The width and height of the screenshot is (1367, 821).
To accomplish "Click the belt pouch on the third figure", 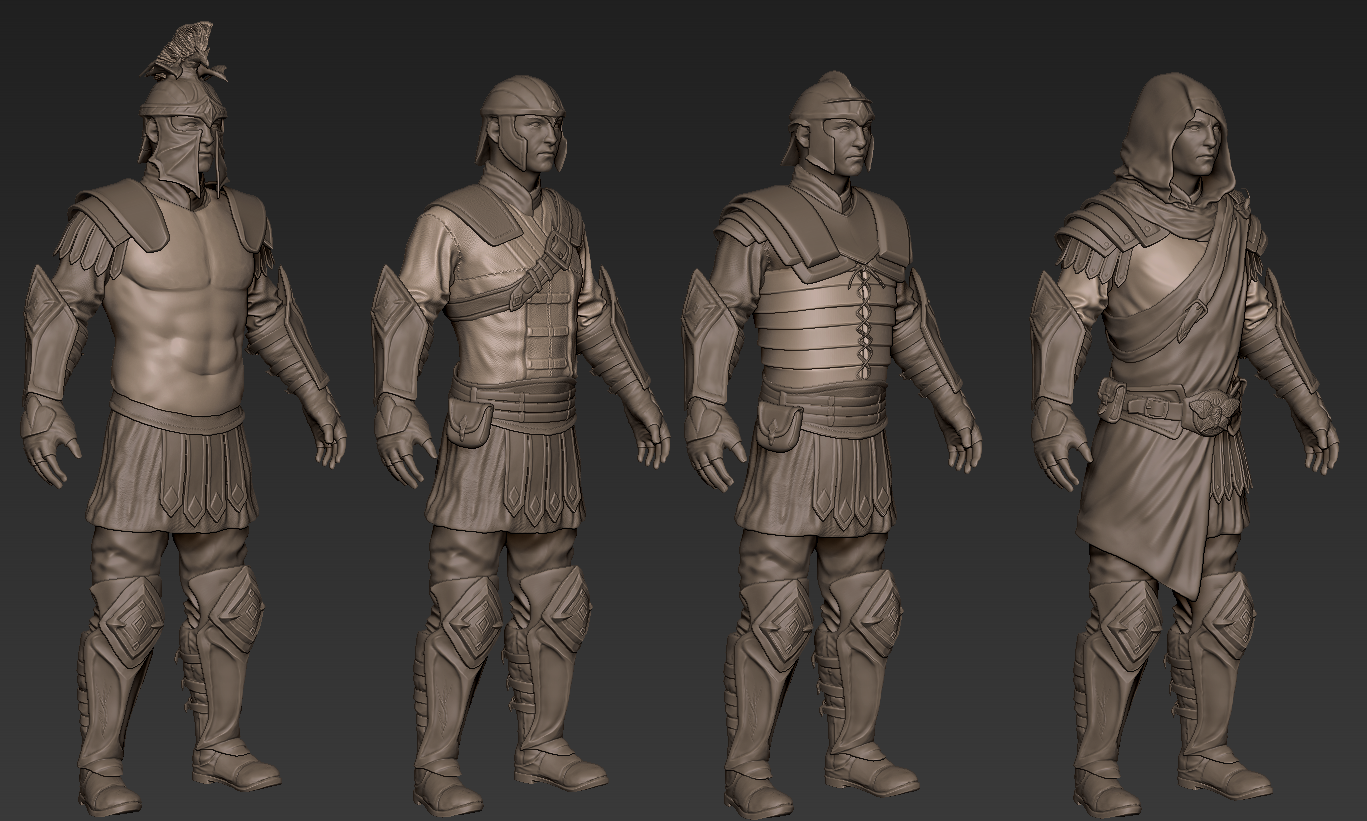I will (777, 424).
